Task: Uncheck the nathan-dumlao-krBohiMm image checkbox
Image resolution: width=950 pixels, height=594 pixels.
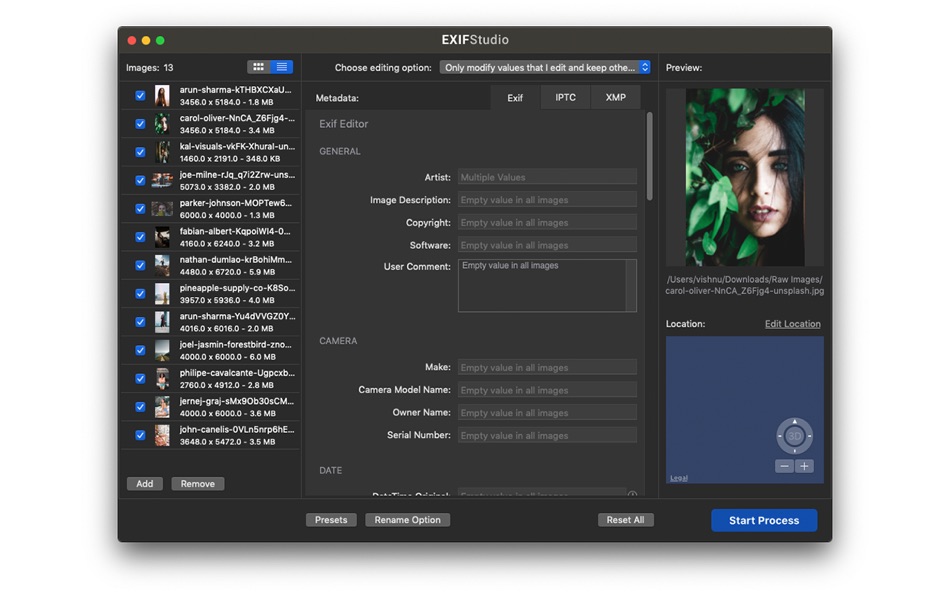Action: click(140, 265)
